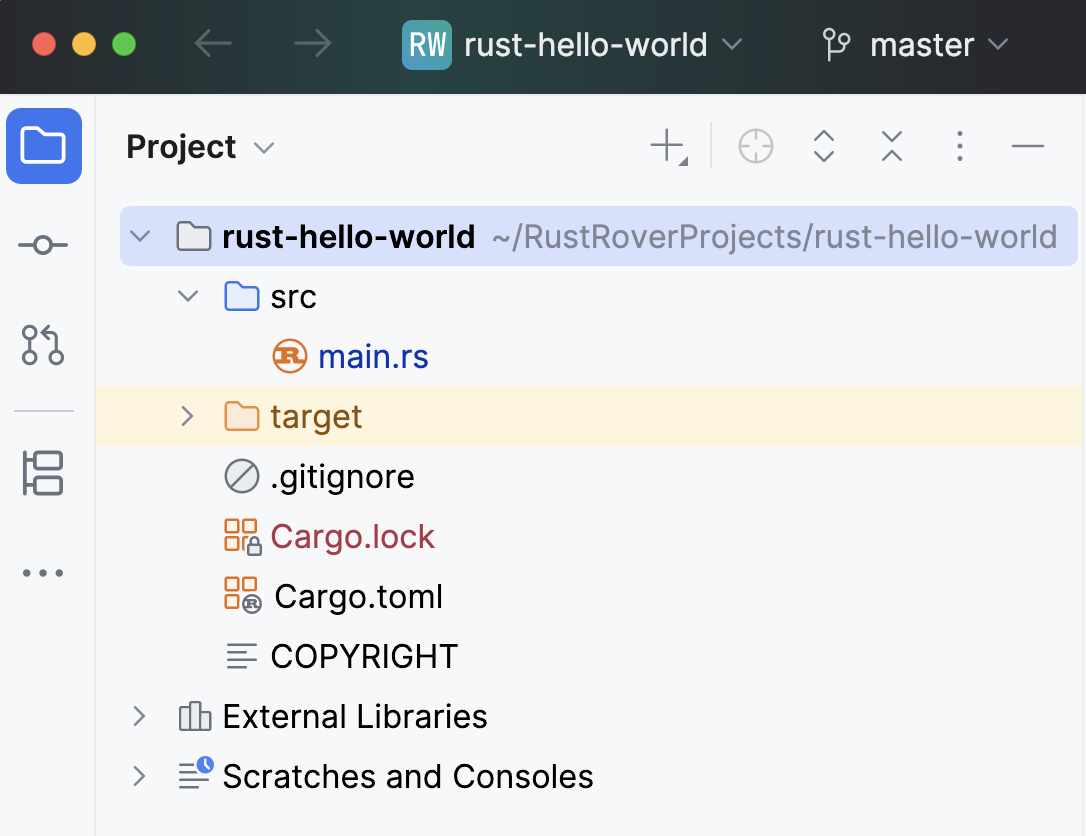Viewport: 1086px width, 836px height.
Task: Open the main.rs file
Action: point(373,356)
